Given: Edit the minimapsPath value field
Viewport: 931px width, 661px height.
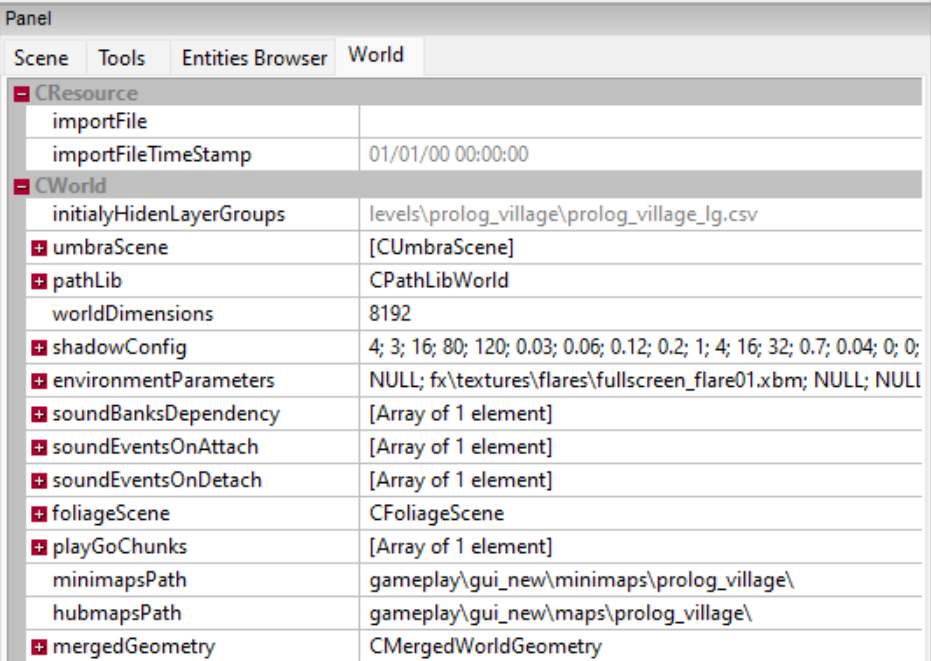Looking at the screenshot, I should coord(640,580).
